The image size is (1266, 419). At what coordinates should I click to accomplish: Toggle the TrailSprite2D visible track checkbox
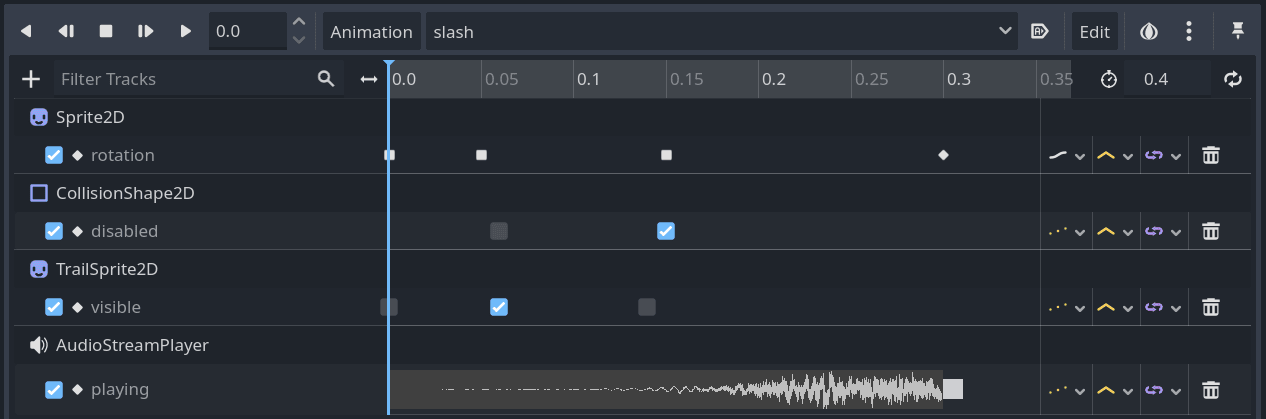tap(54, 307)
